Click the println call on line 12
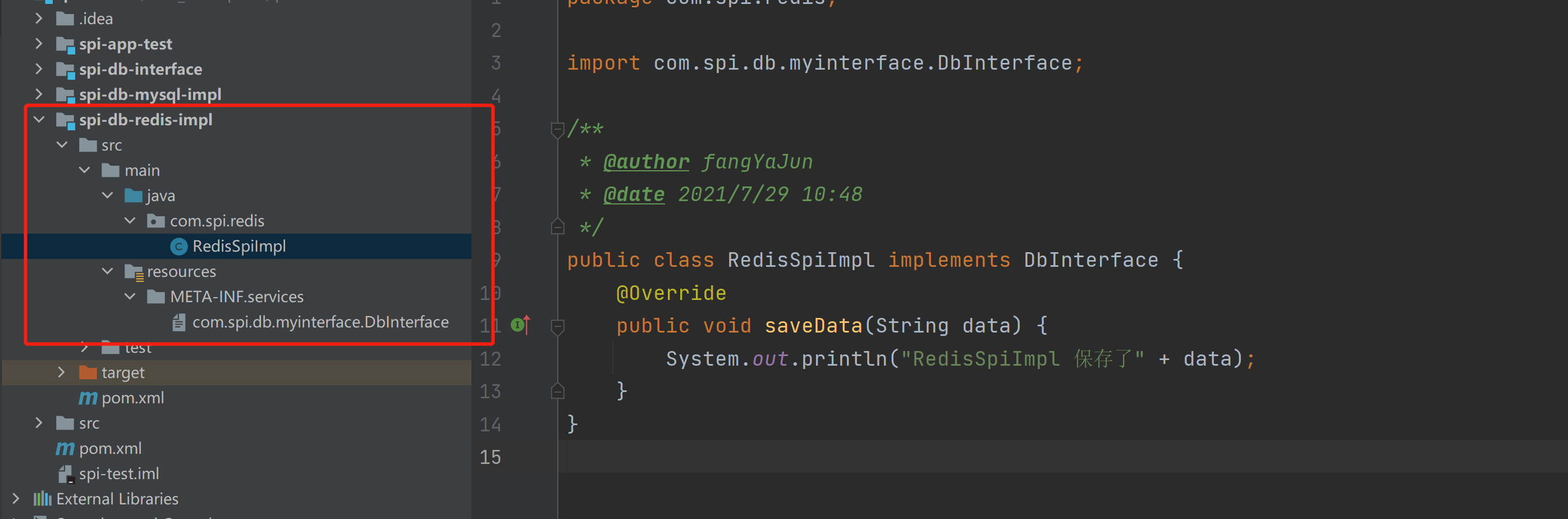This screenshot has width=1568, height=519. (x=843, y=359)
